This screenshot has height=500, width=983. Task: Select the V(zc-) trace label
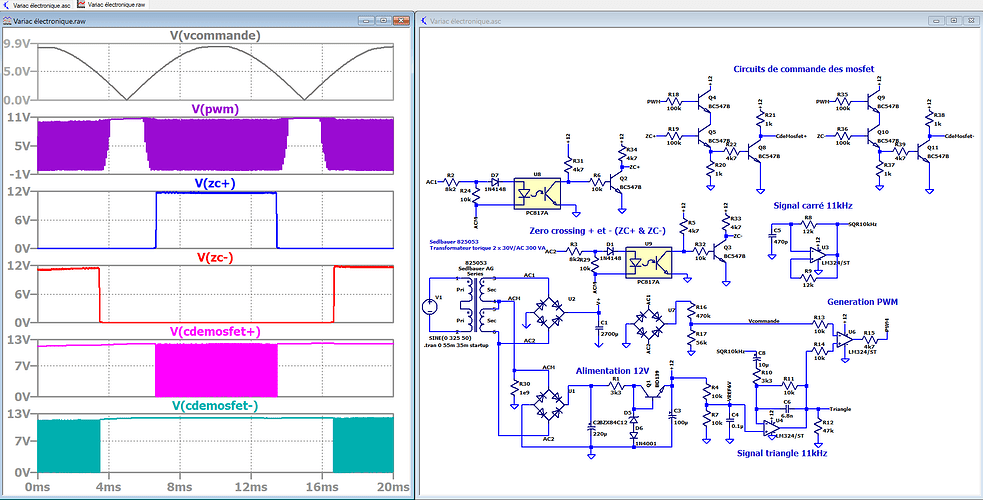215,258
